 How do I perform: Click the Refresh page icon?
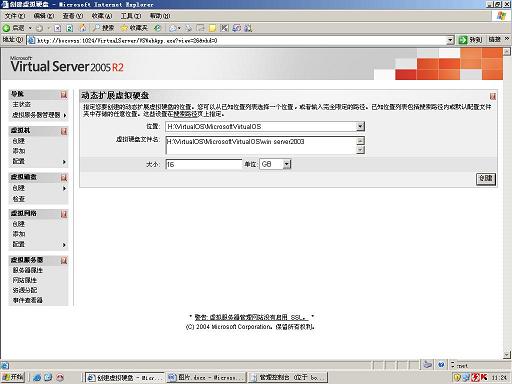[69, 28]
